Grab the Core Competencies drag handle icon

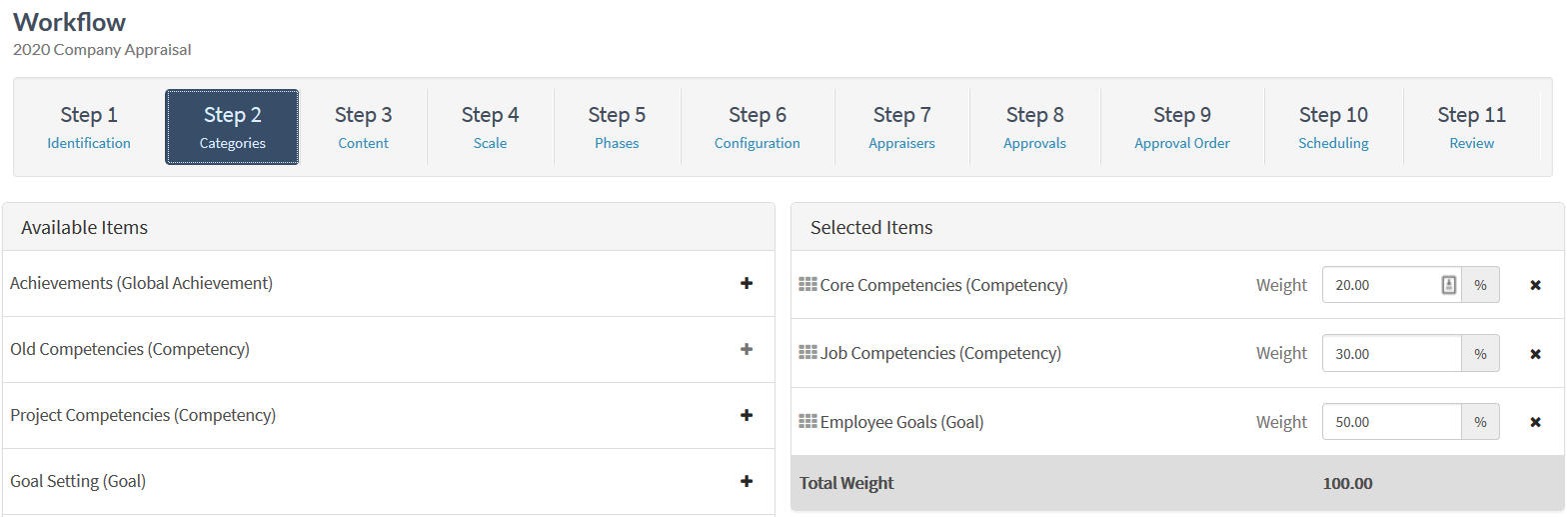pyautogui.click(x=807, y=284)
